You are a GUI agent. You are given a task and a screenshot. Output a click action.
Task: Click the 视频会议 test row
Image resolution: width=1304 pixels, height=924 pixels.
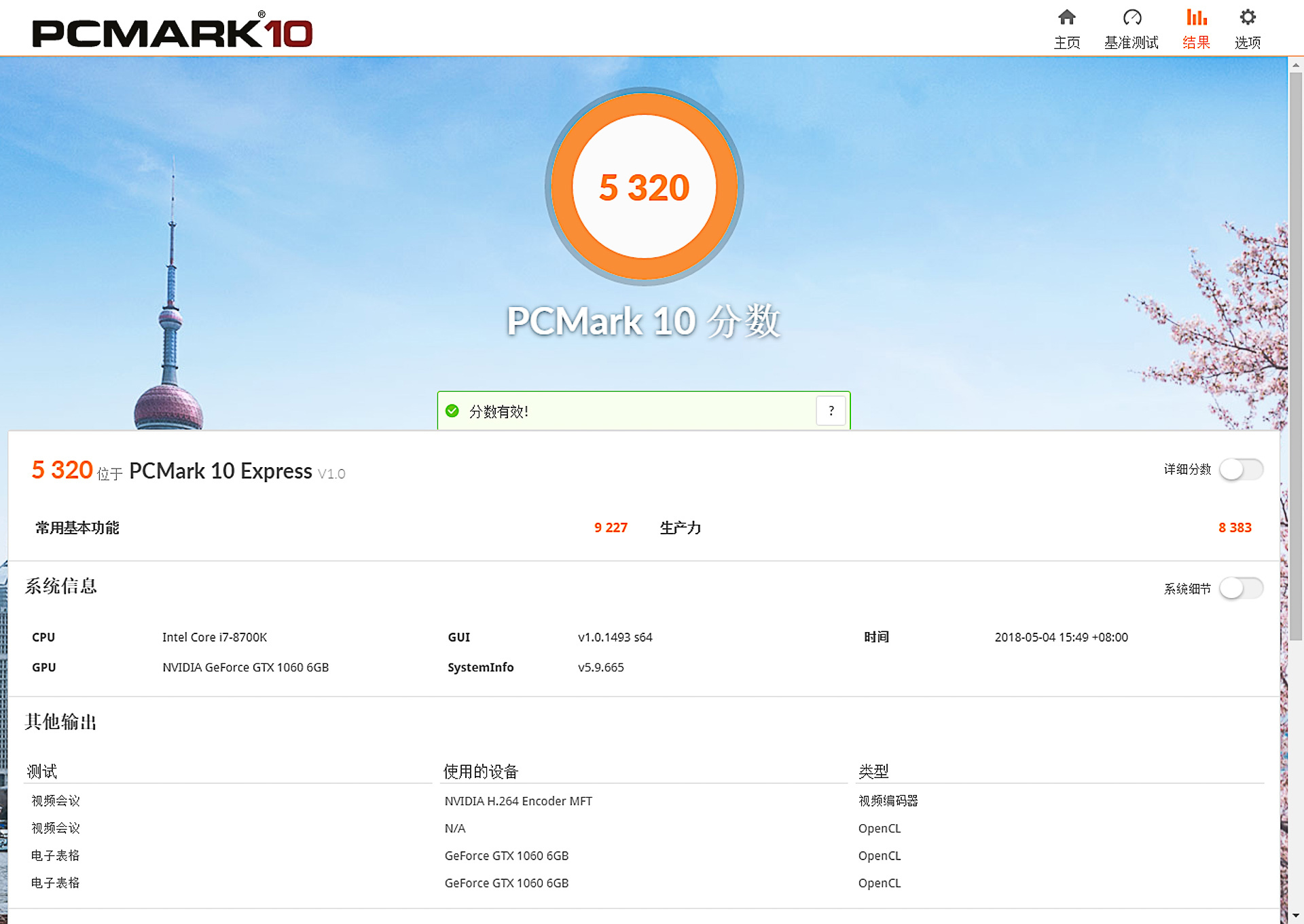pos(54,801)
